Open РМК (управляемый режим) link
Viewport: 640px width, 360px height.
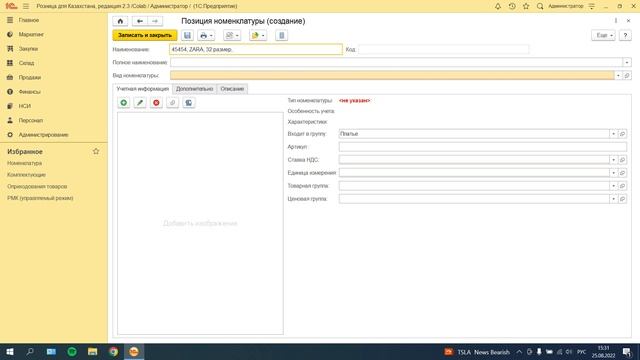click(x=40, y=198)
